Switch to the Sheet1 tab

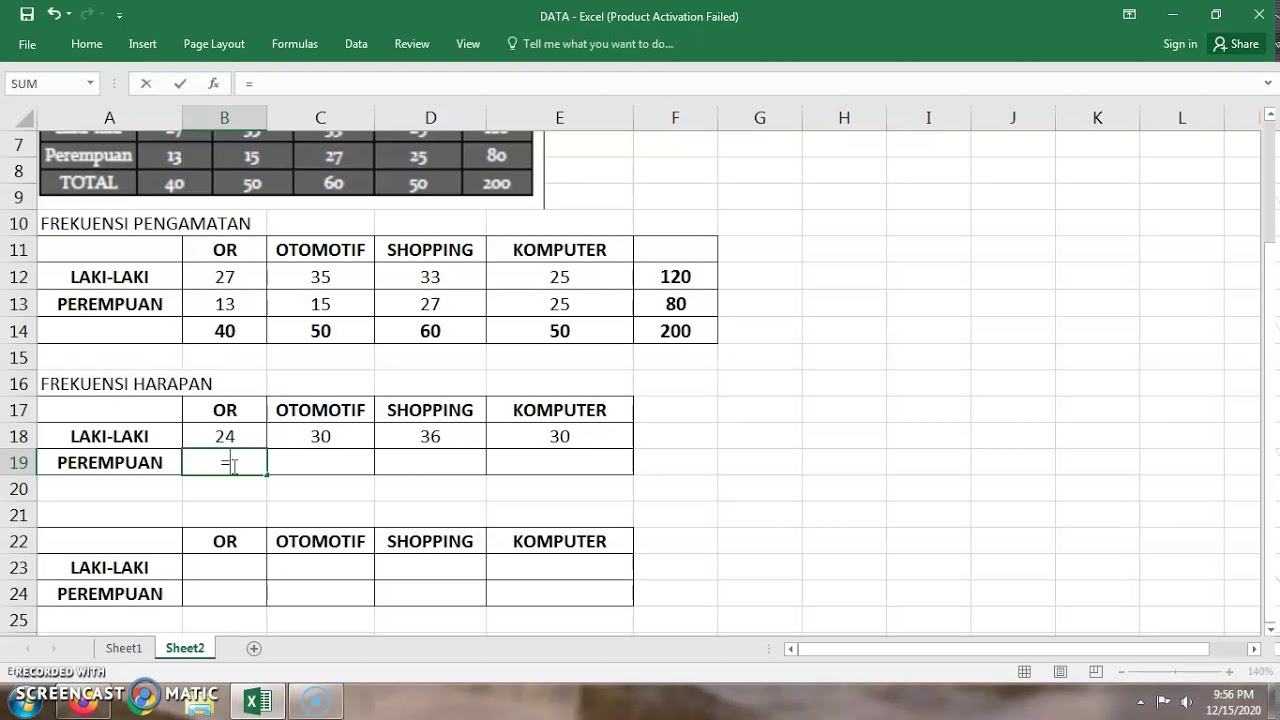tap(124, 648)
